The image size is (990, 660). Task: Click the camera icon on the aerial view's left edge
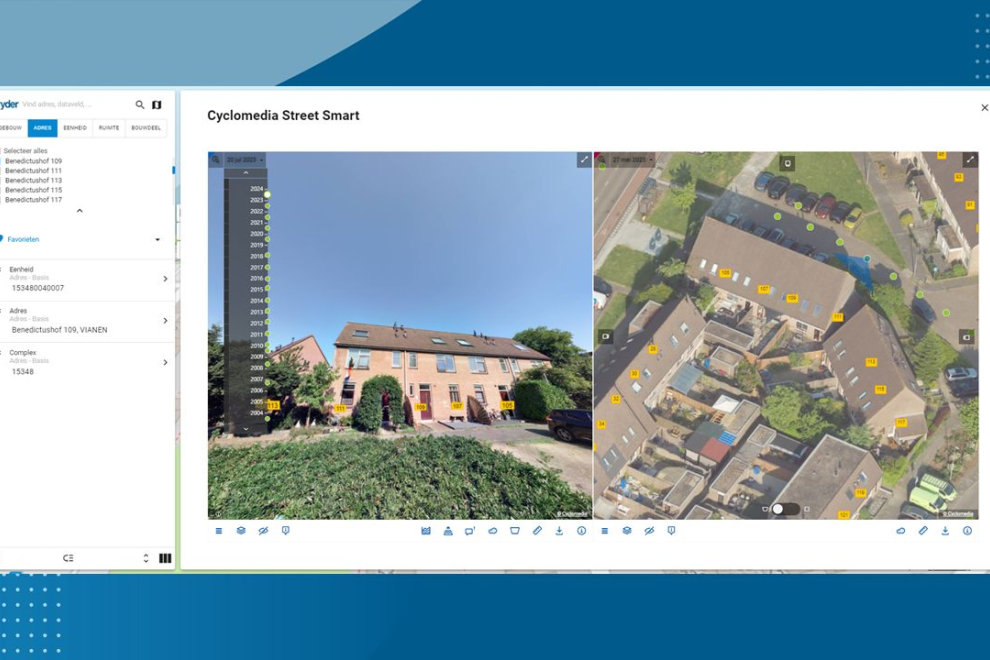click(x=605, y=337)
